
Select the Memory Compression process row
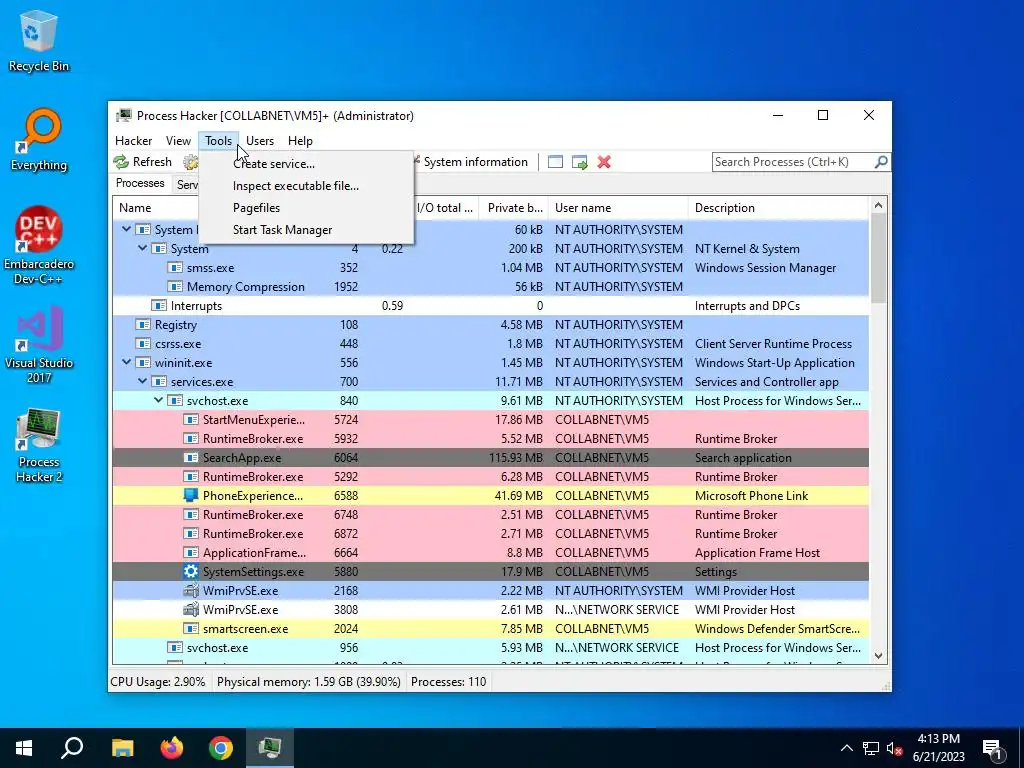coord(490,287)
